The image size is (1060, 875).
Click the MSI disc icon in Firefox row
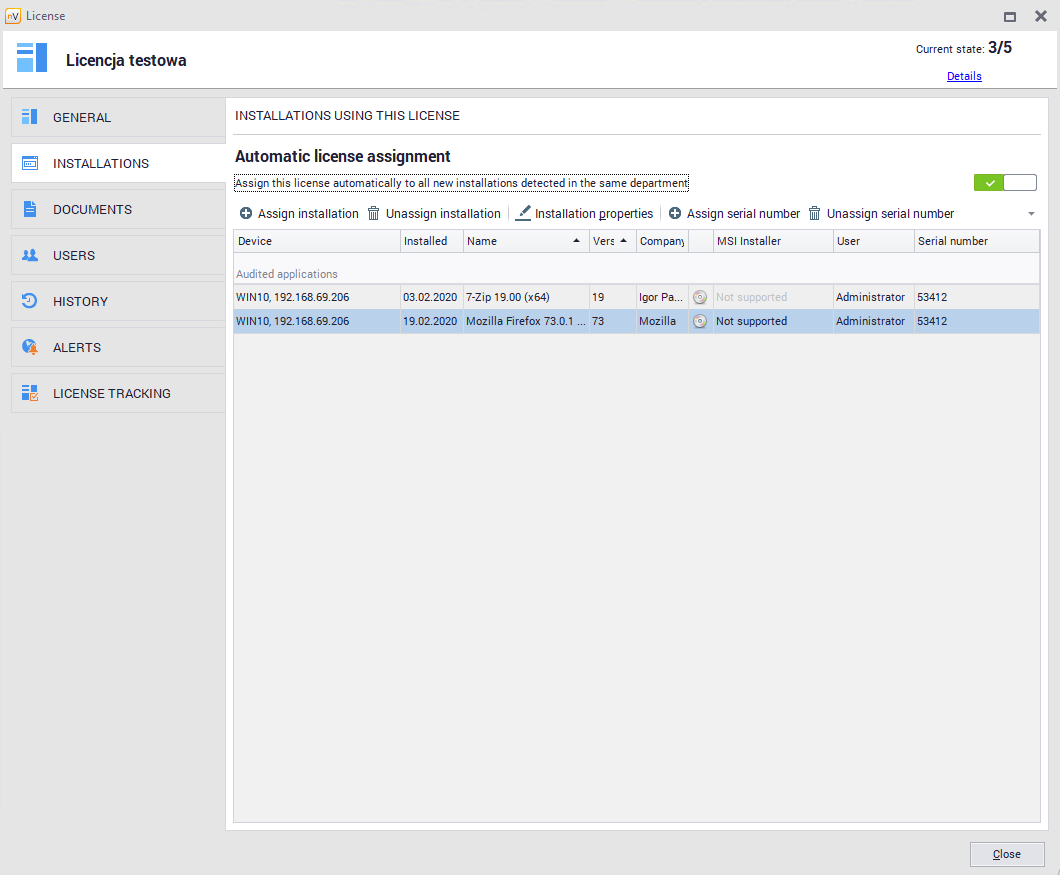(700, 321)
